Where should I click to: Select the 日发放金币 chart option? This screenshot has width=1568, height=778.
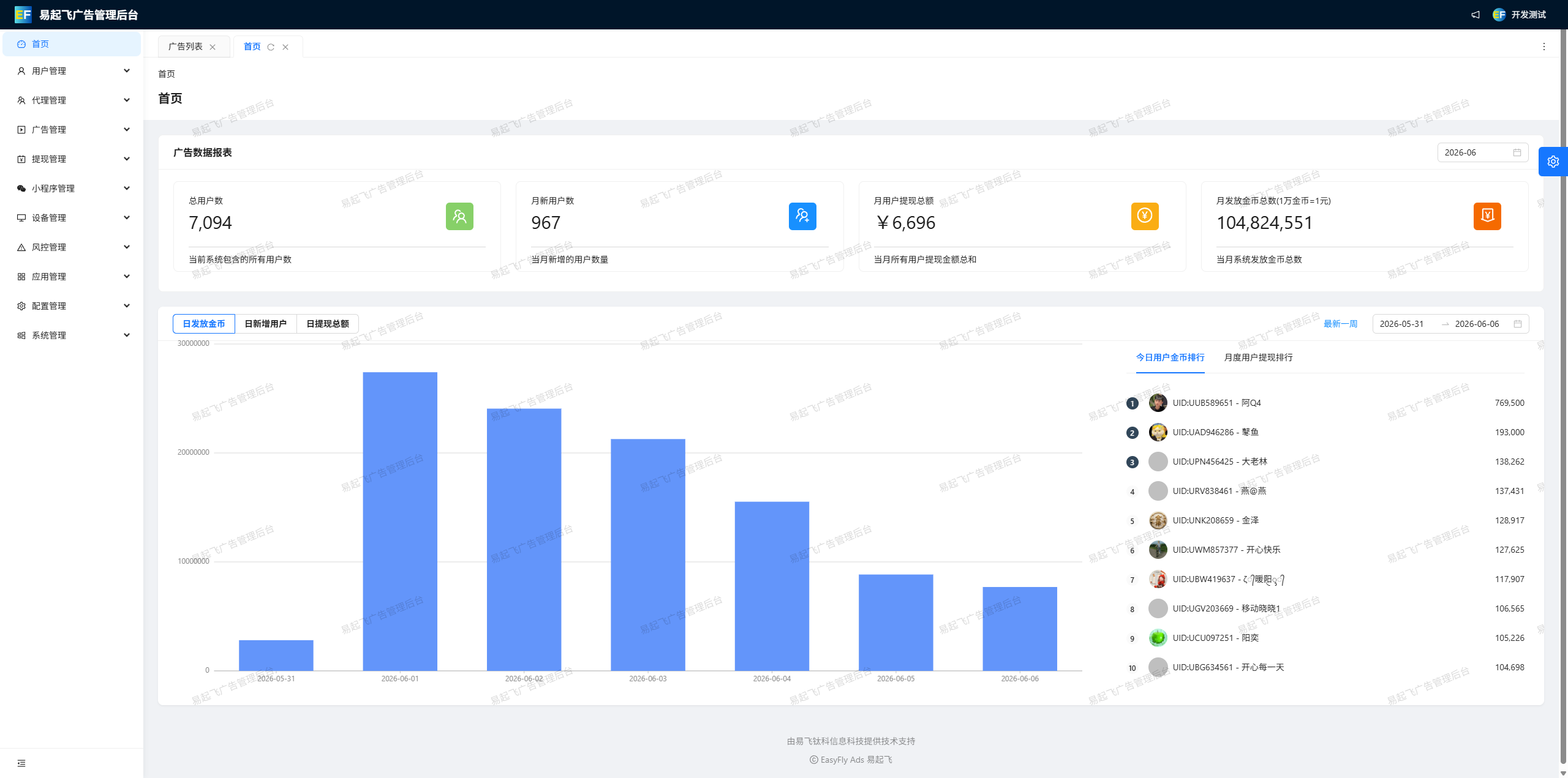pos(204,324)
